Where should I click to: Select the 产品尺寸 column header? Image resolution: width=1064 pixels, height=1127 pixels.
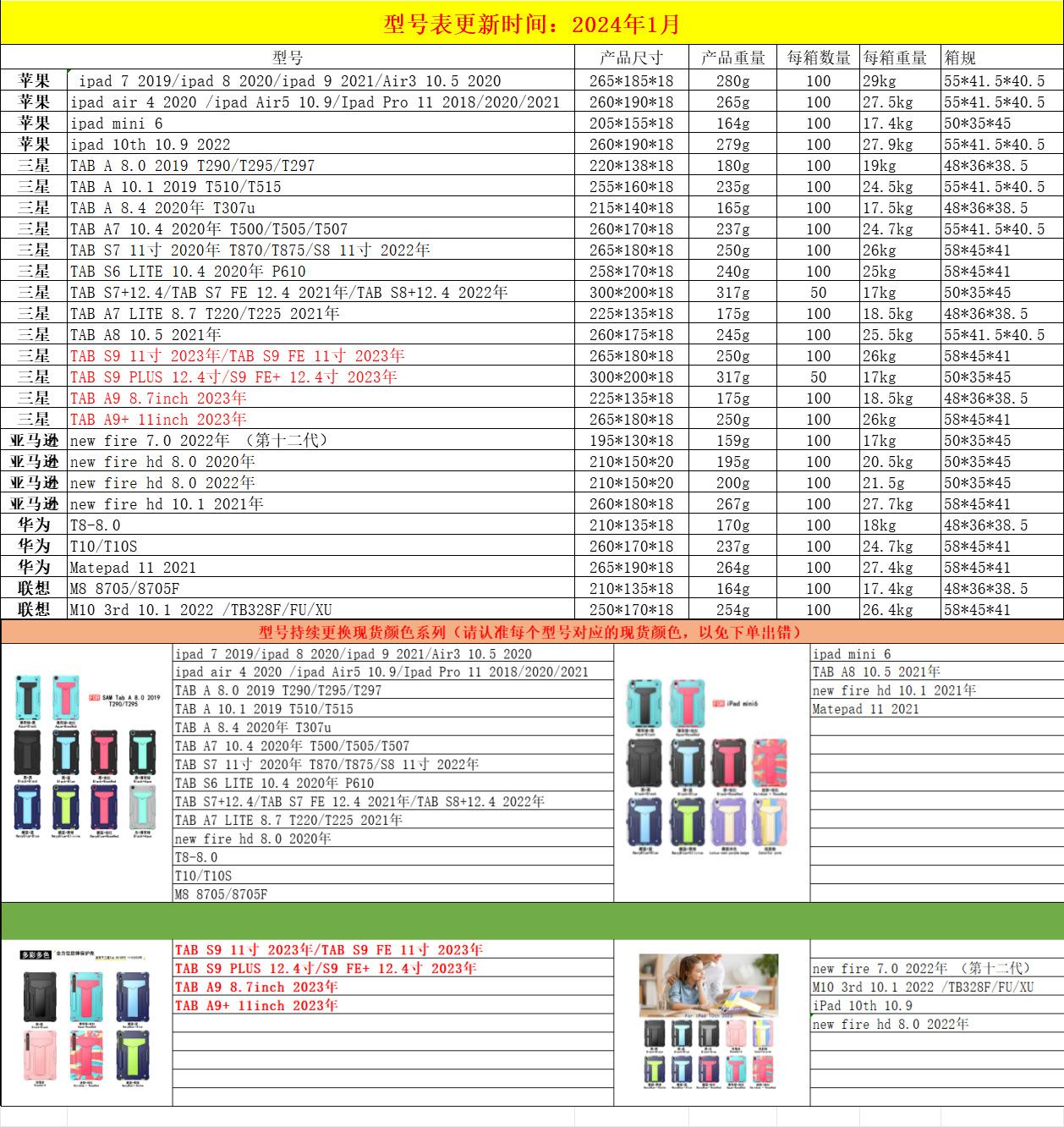tap(631, 58)
